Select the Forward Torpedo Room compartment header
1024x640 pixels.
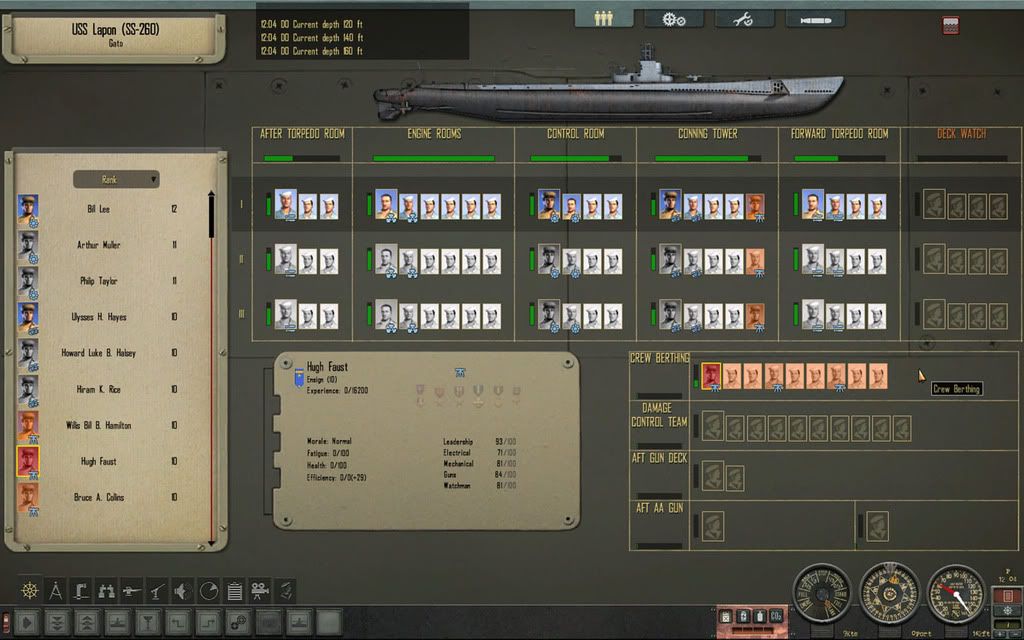click(x=840, y=134)
